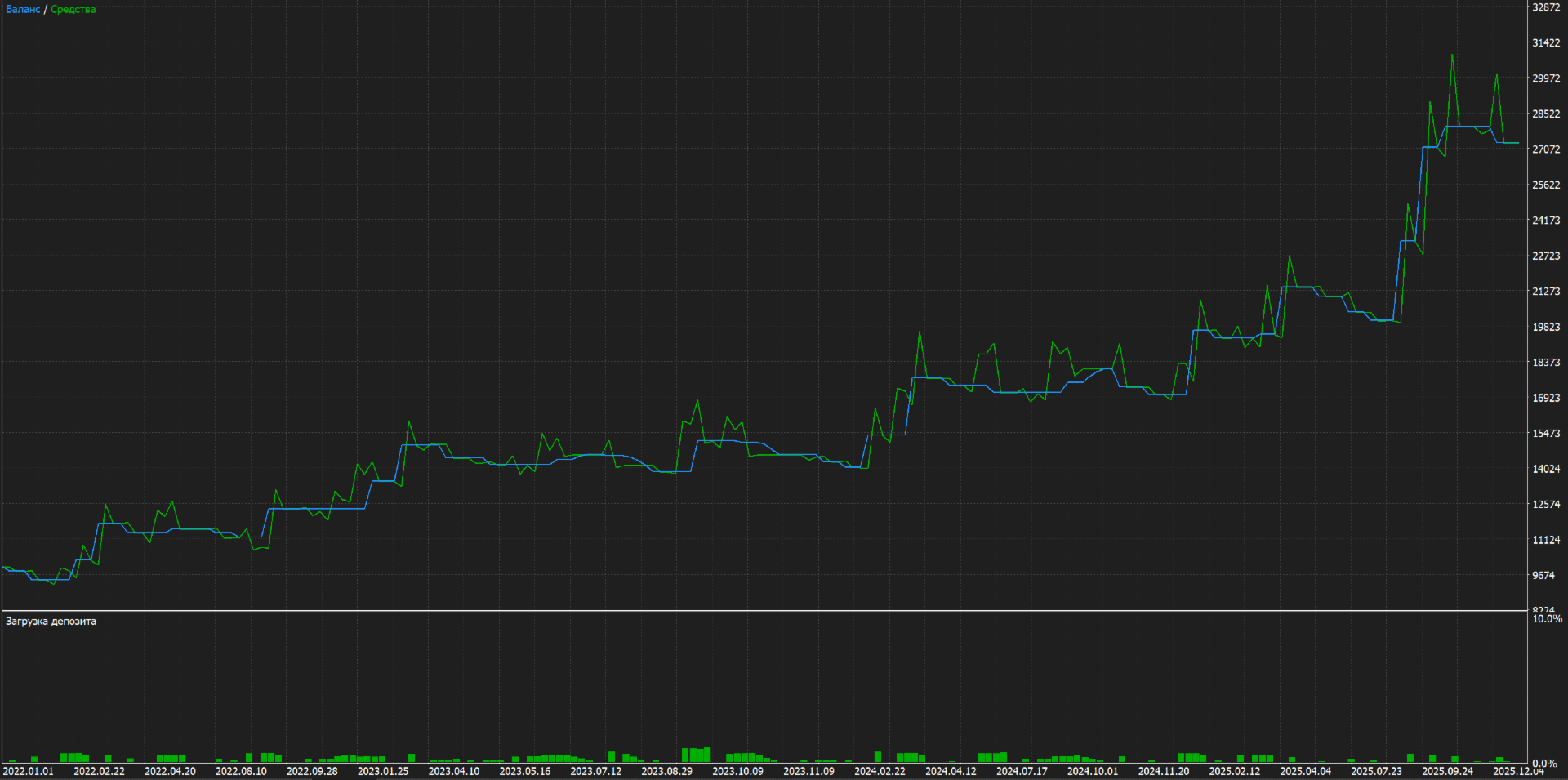This screenshot has width=1568, height=780.
Task: Click the blue 'Баланс' legend label
Action: (x=23, y=10)
